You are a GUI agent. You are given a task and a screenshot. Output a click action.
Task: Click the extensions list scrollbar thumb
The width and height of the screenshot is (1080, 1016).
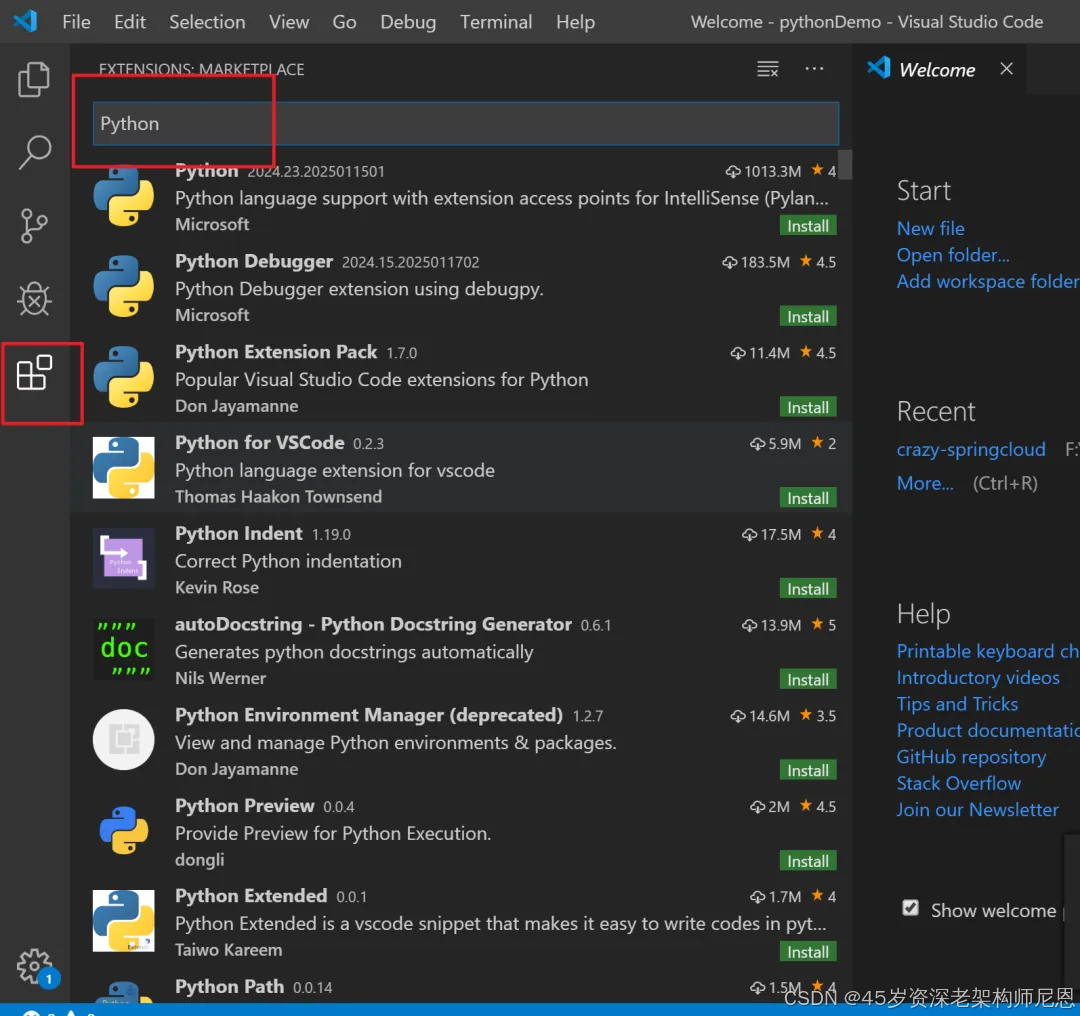tap(845, 164)
